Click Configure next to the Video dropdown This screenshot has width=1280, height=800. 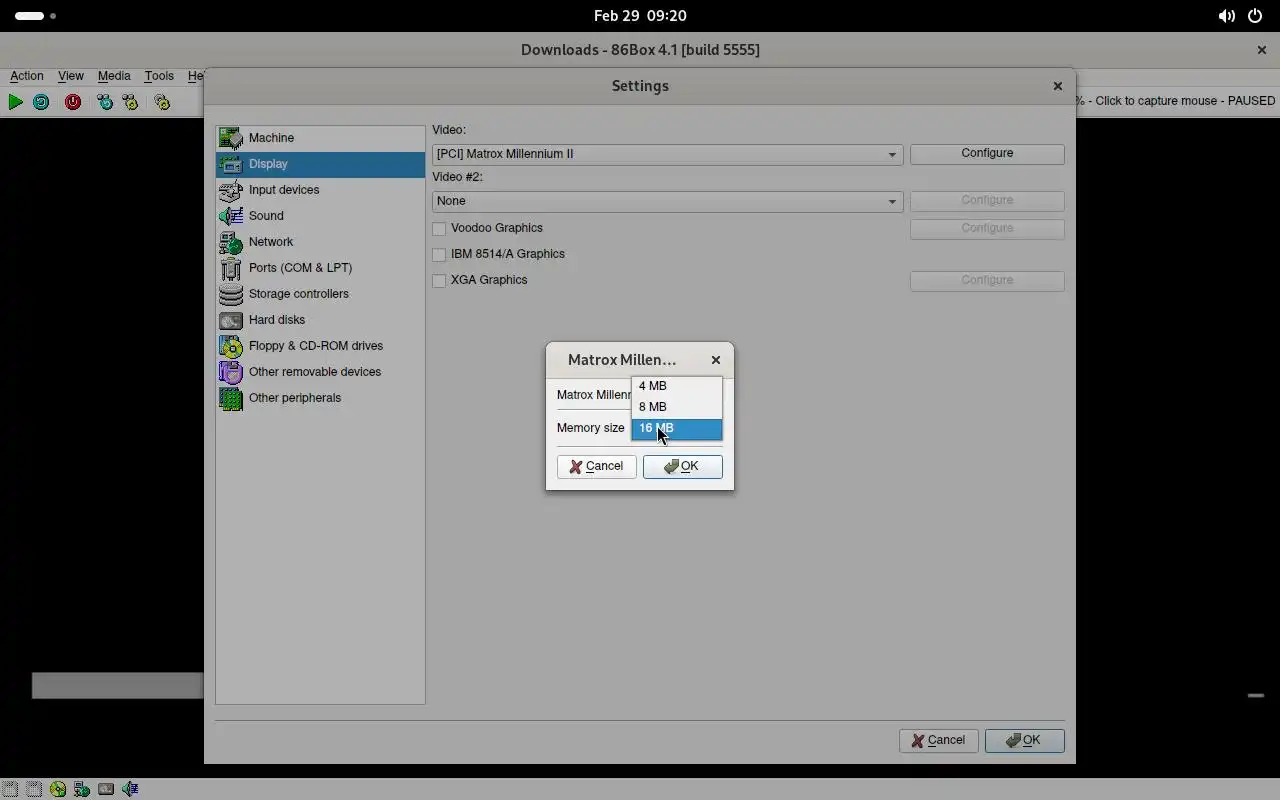click(987, 153)
